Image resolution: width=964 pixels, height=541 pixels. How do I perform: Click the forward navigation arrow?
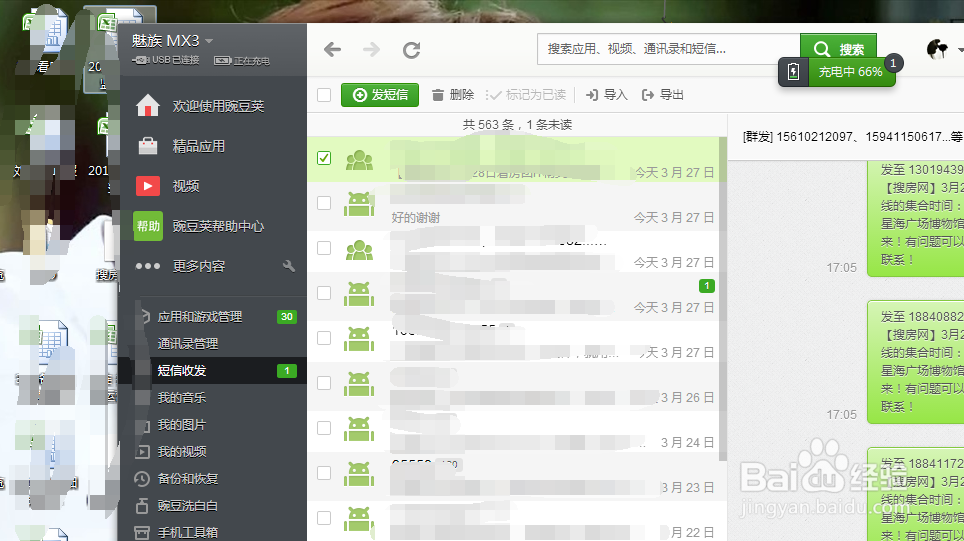pyautogui.click(x=371, y=49)
